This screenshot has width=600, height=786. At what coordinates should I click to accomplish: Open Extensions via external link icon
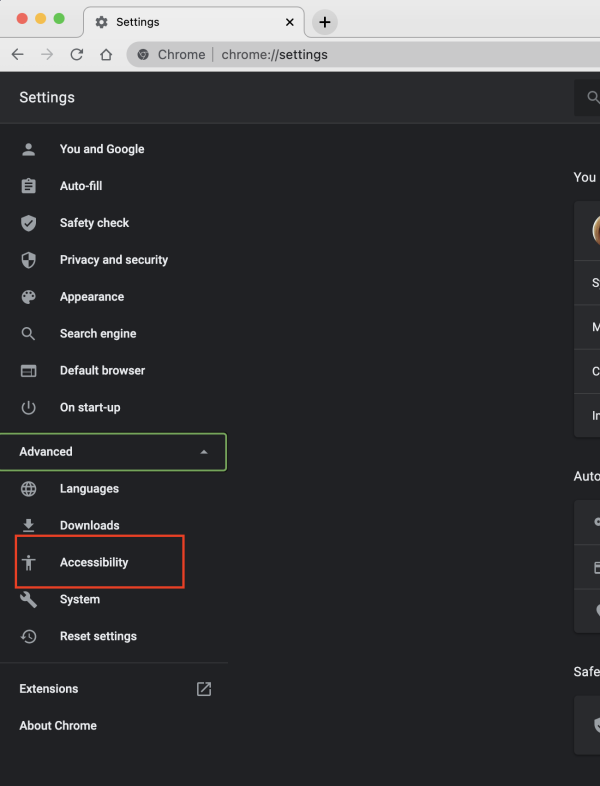click(204, 689)
